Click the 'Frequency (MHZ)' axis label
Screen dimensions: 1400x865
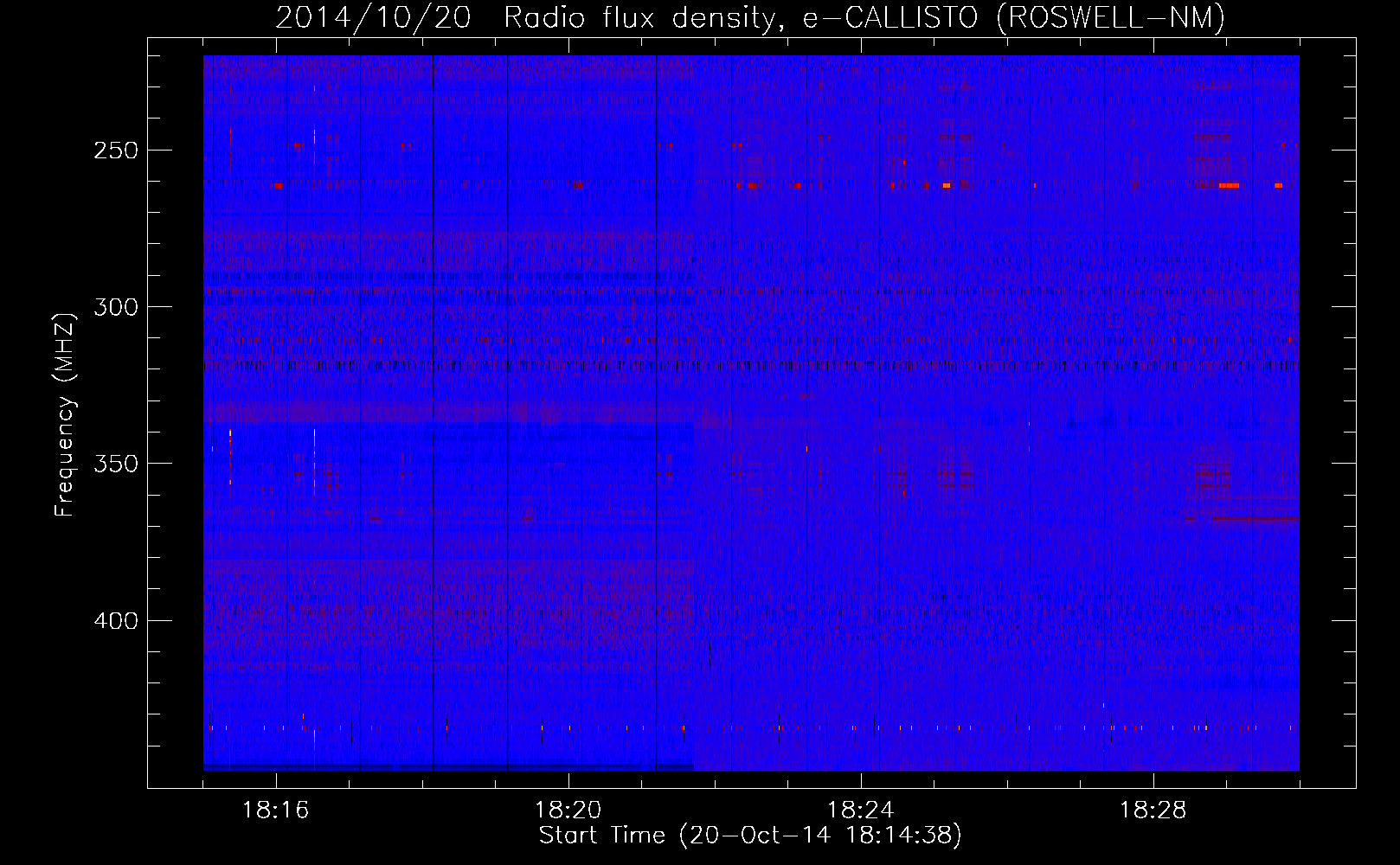[x=65, y=414]
